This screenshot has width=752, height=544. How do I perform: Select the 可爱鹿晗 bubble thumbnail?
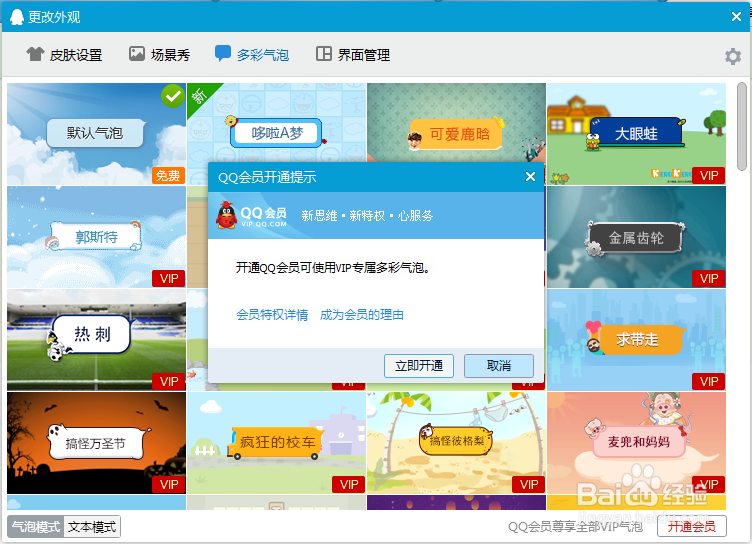click(456, 123)
